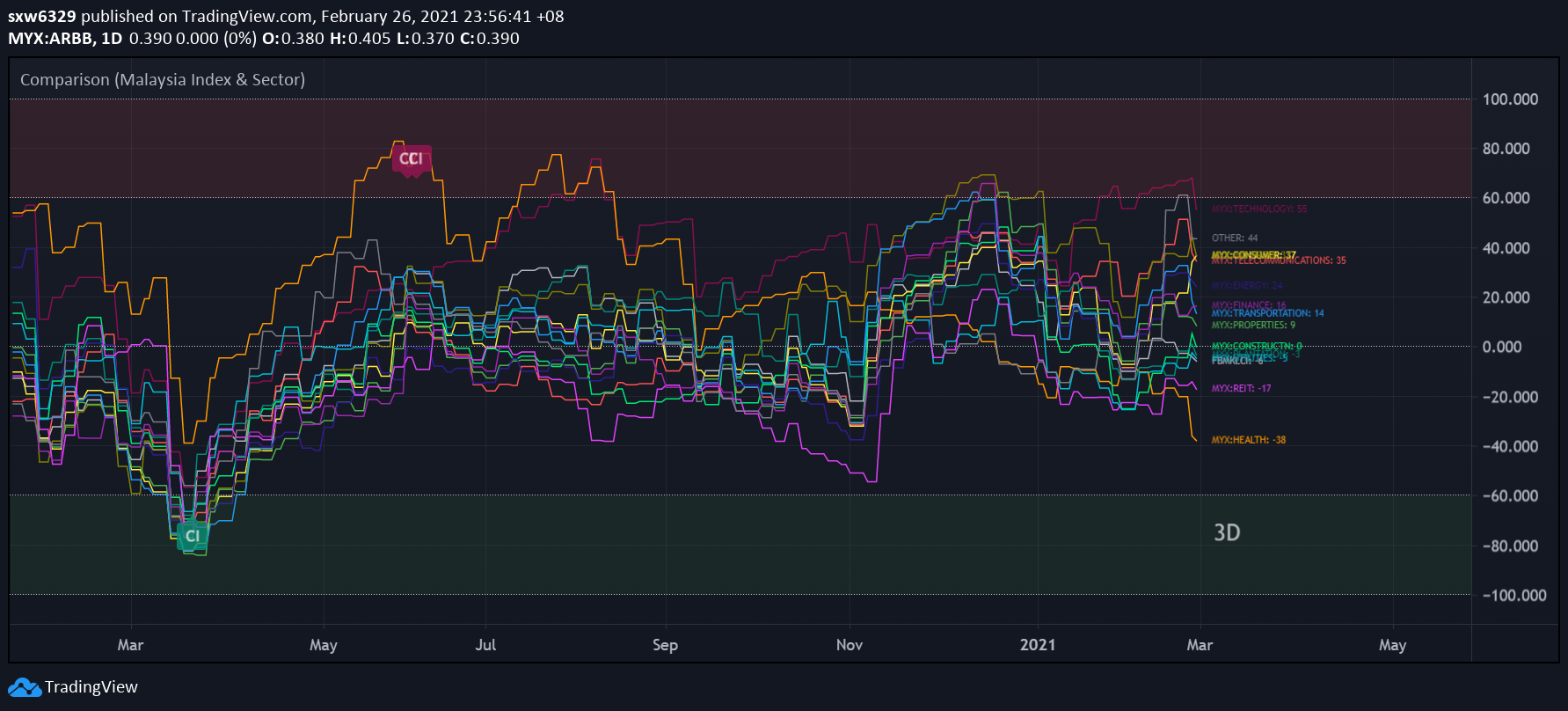This screenshot has height=711, width=1568.
Task: Click the 3D interval label
Action: pos(1227,532)
